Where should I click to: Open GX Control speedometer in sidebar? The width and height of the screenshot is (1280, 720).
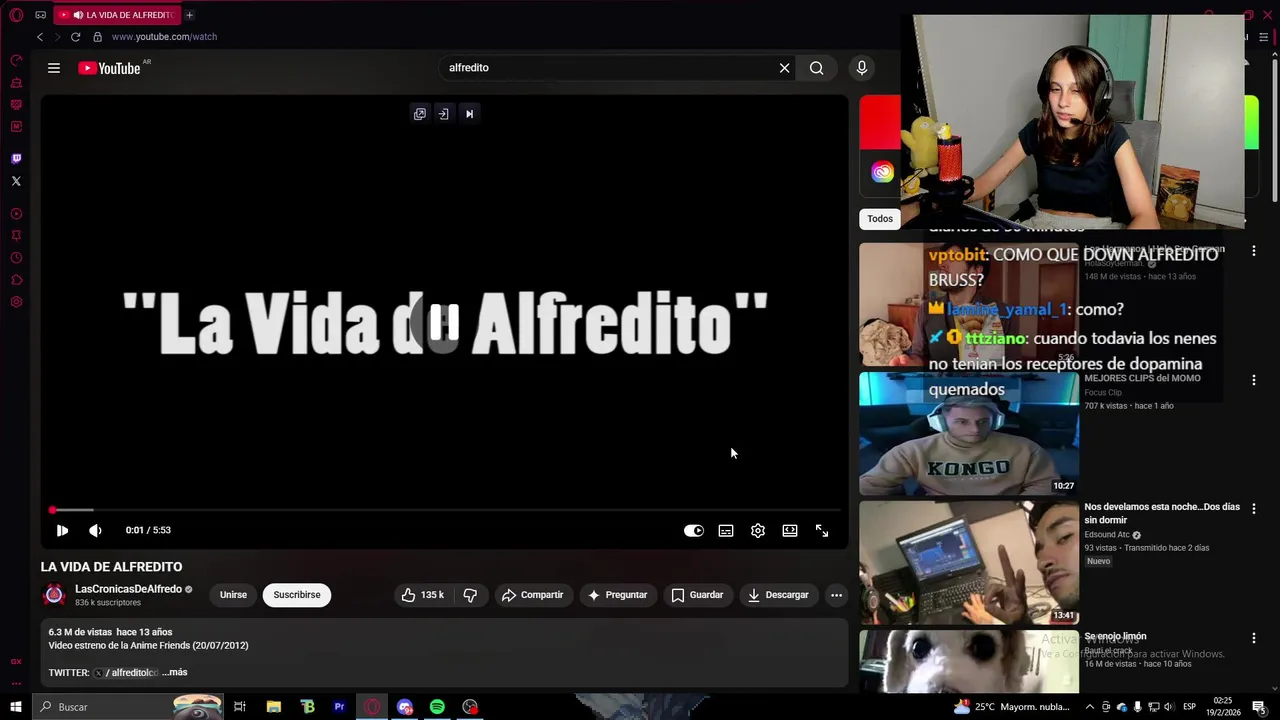click(16, 61)
